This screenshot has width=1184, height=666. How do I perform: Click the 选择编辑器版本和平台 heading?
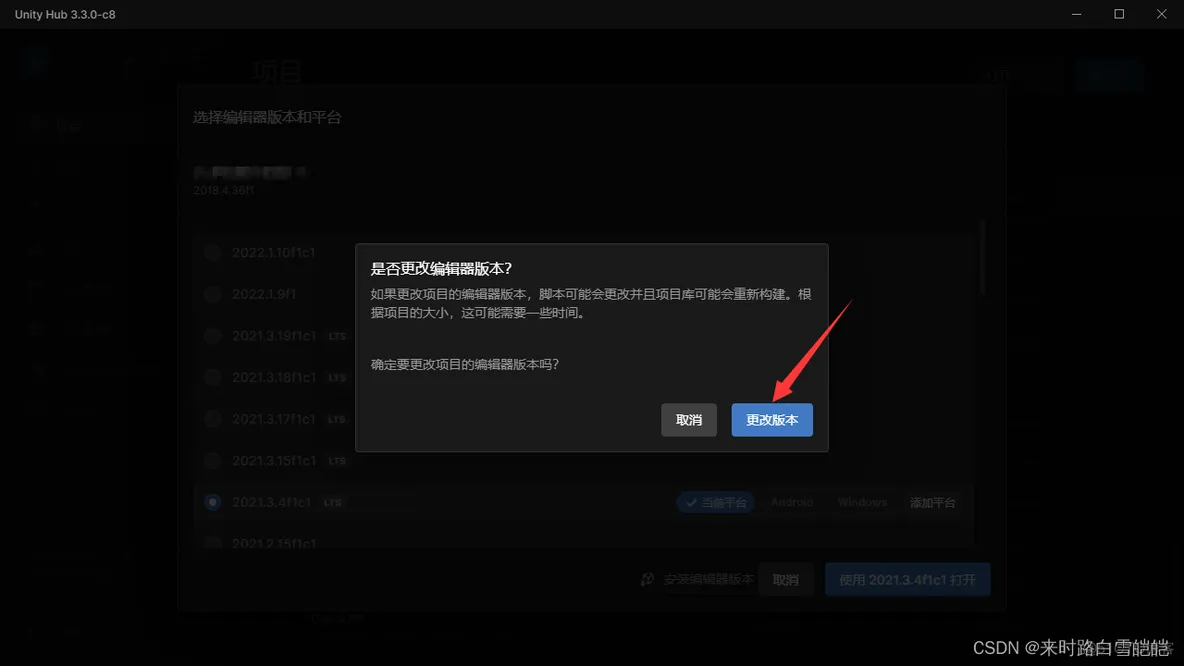pyautogui.click(x=267, y=117)
